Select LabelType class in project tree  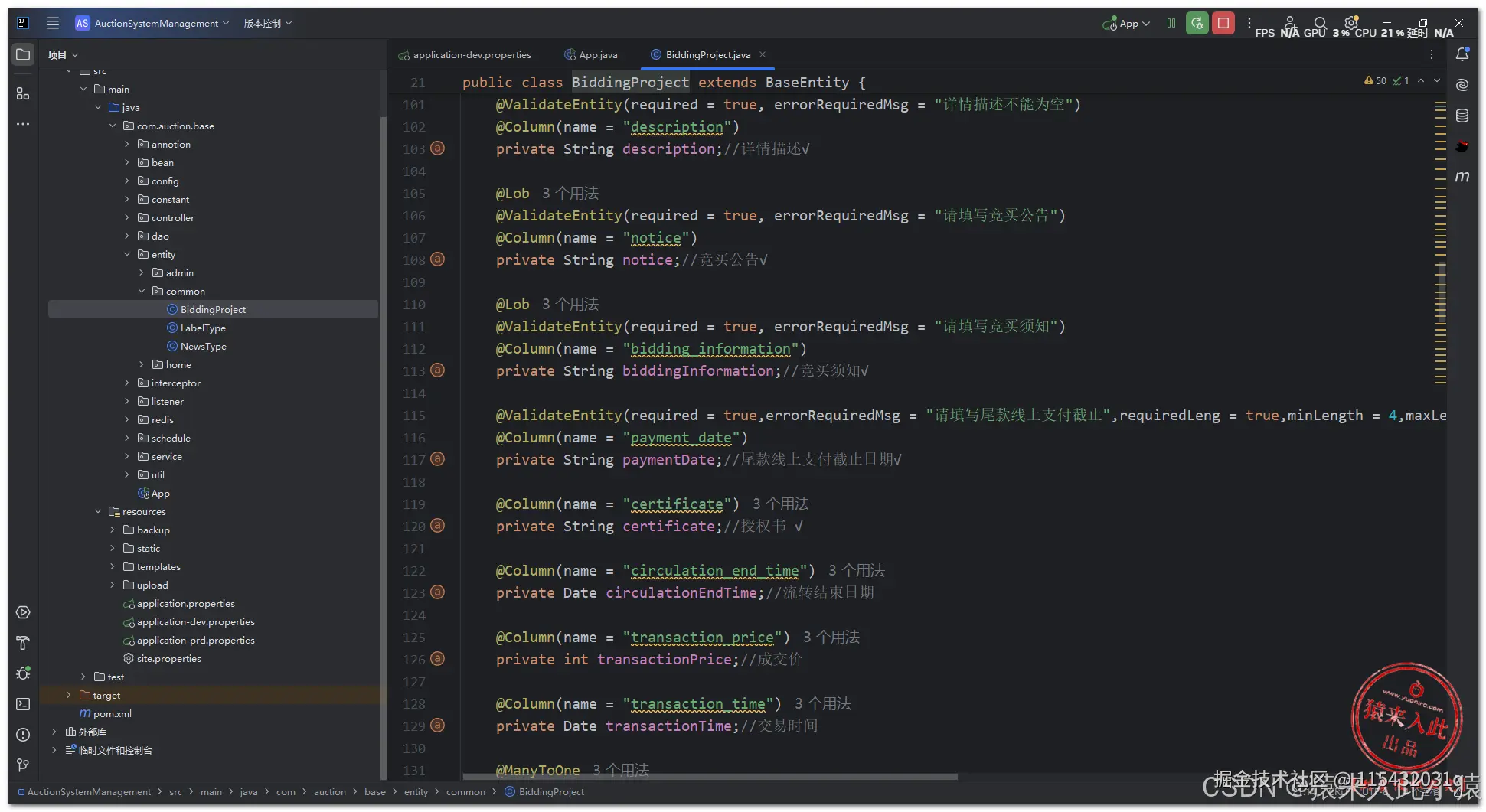[x=203, y=328]
